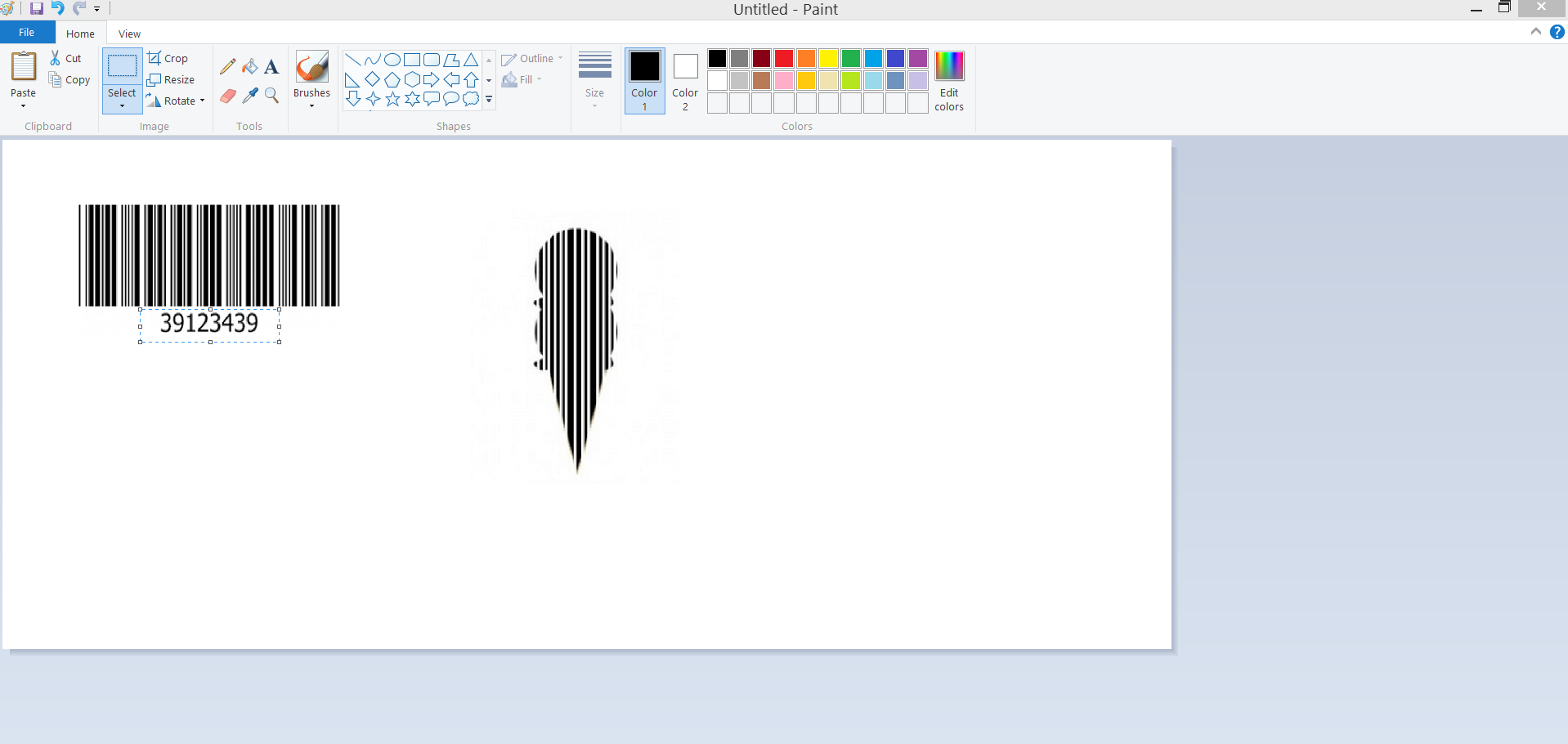Screen dimensions: 1568x744
Task: Choose the Five-point star shape
Action: 392,99
